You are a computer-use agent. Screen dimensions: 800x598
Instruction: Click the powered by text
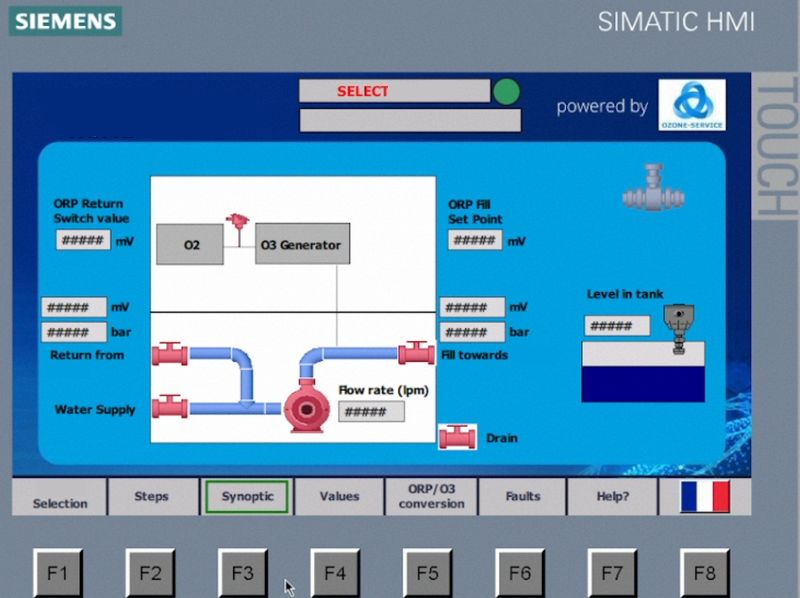[x=602, y=107]
